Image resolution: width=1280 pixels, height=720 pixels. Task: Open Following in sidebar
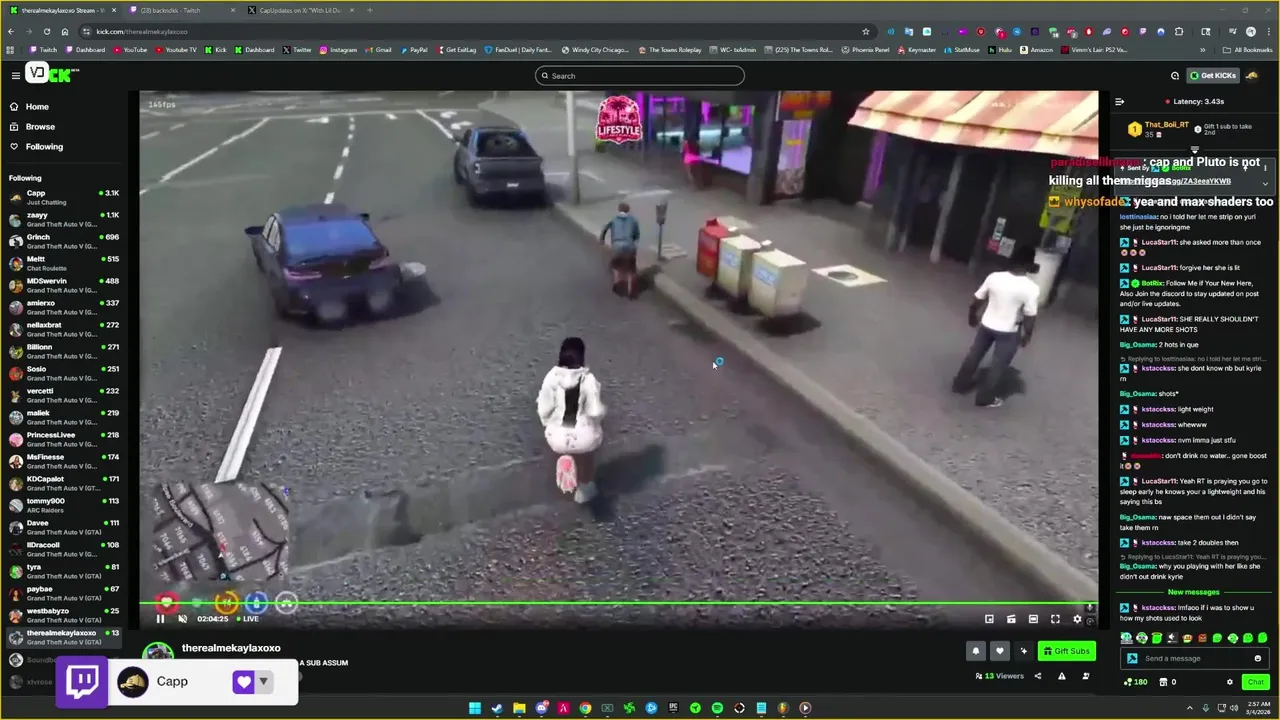44,147
